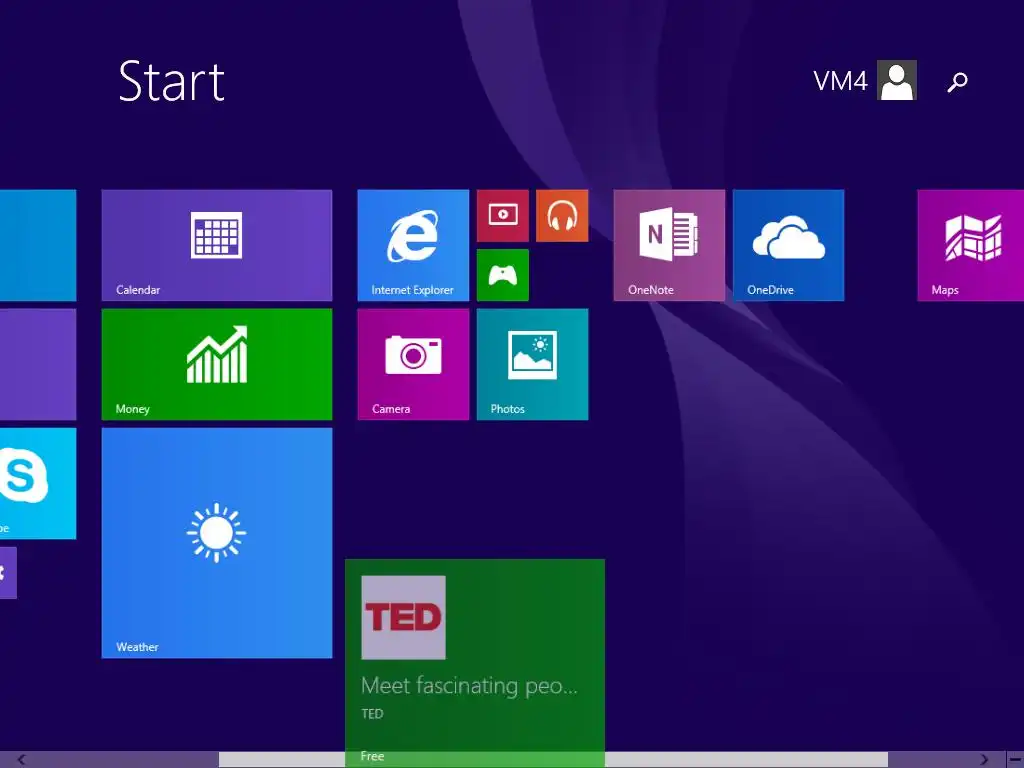Click the scrollbar left arrow
The height and width of the screenshot is (768, 1024).
click(22, 760)
